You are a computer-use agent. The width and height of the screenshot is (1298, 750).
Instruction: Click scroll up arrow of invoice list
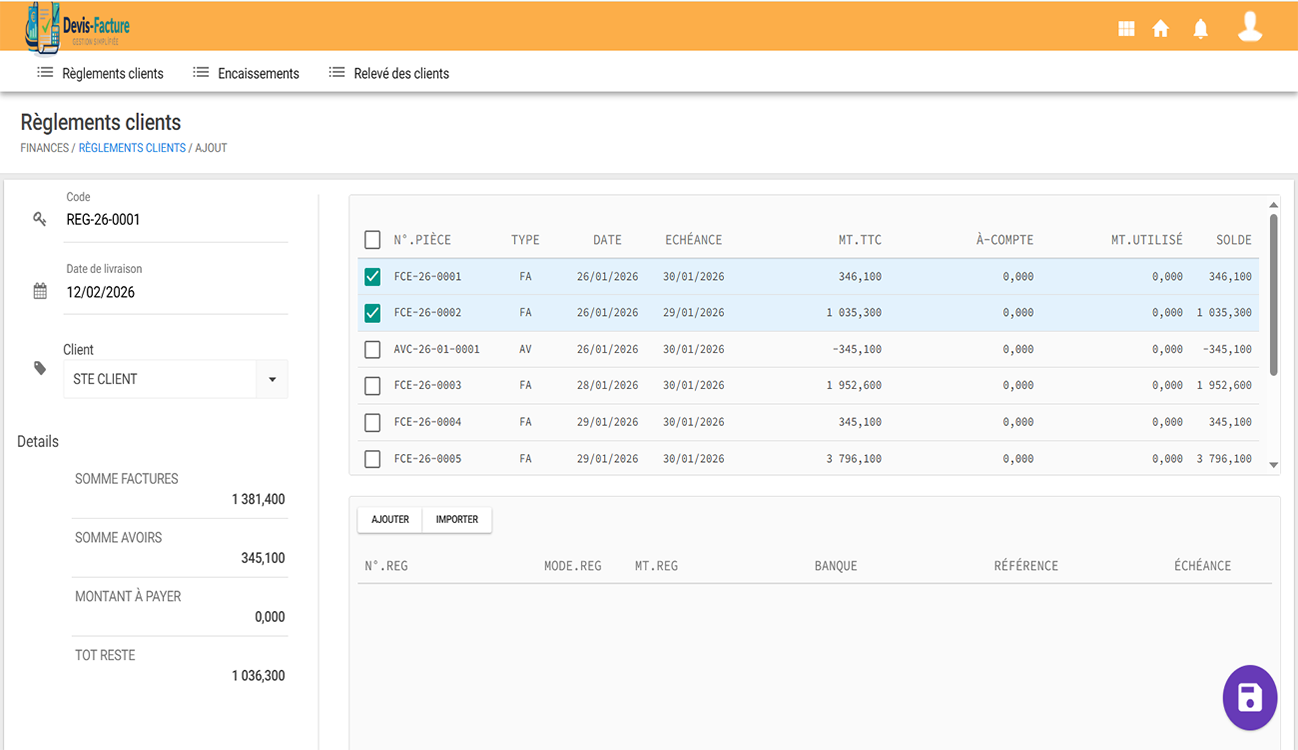pyautogui.click(x=1273, y=205)
